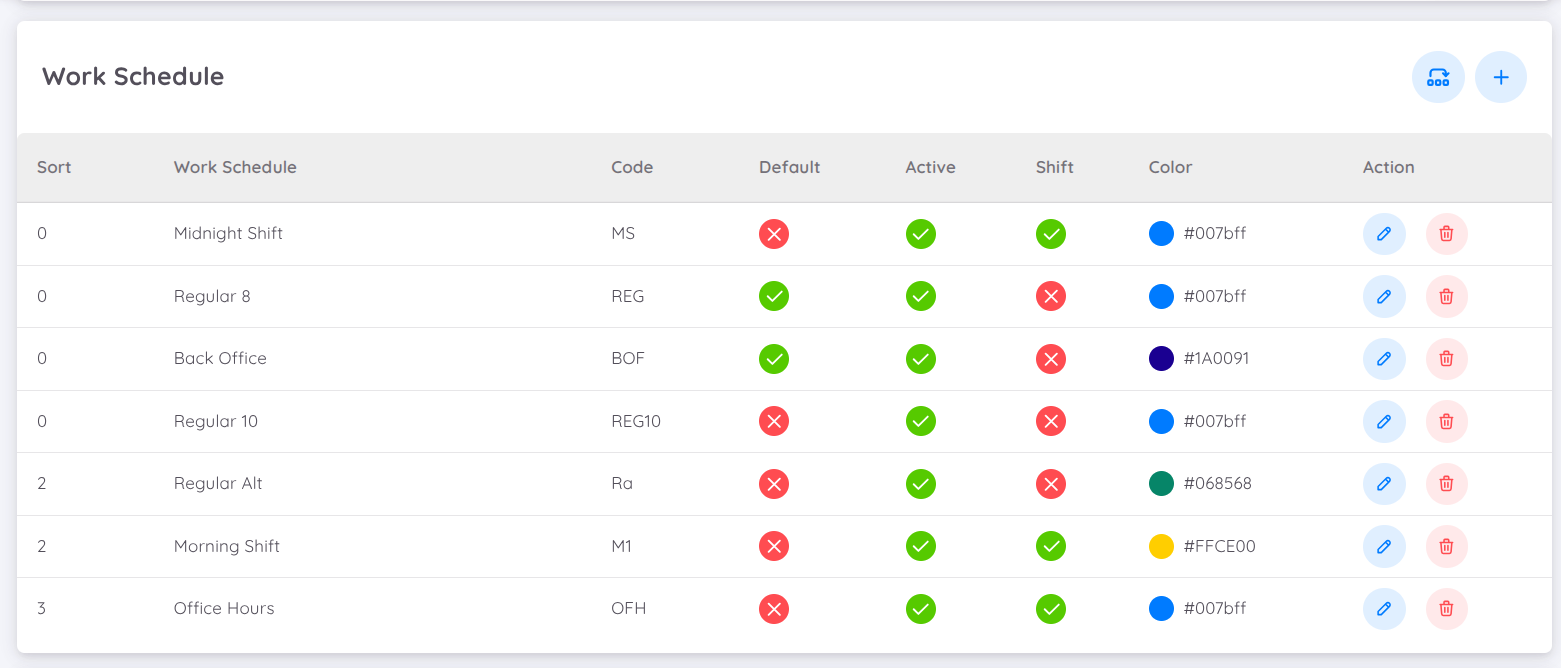Click the Code column header
Image resolution: width=1561 pixels, height=668 pixels.
pos(632,167)
